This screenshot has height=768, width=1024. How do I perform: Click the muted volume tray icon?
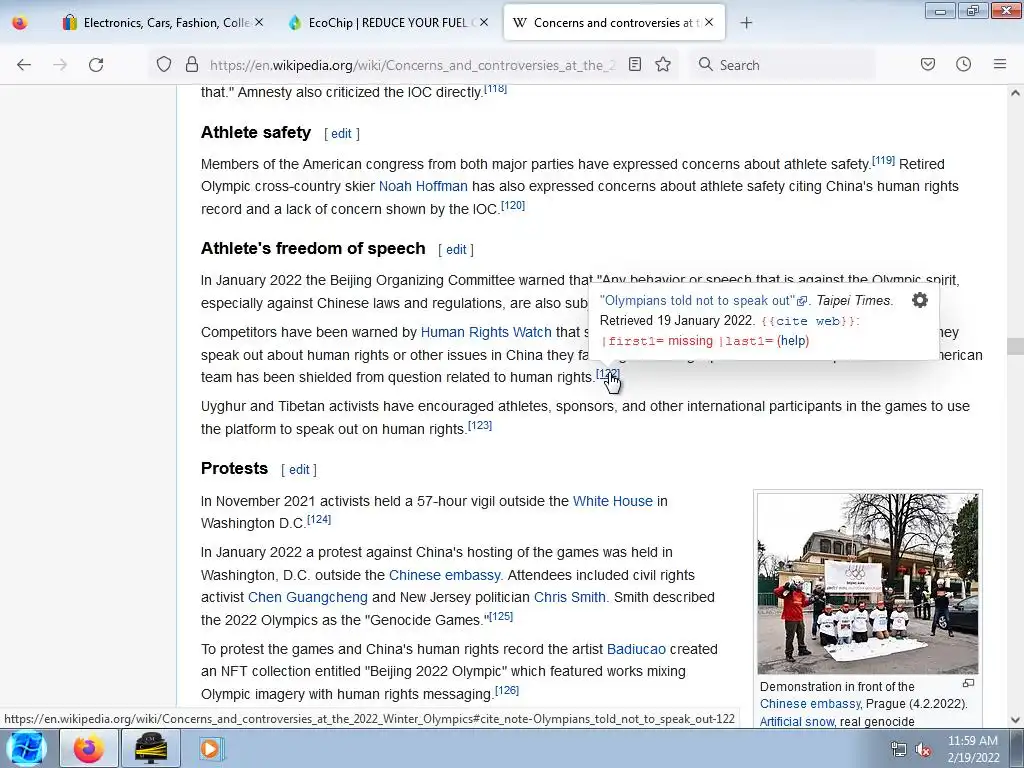point(923,750)
